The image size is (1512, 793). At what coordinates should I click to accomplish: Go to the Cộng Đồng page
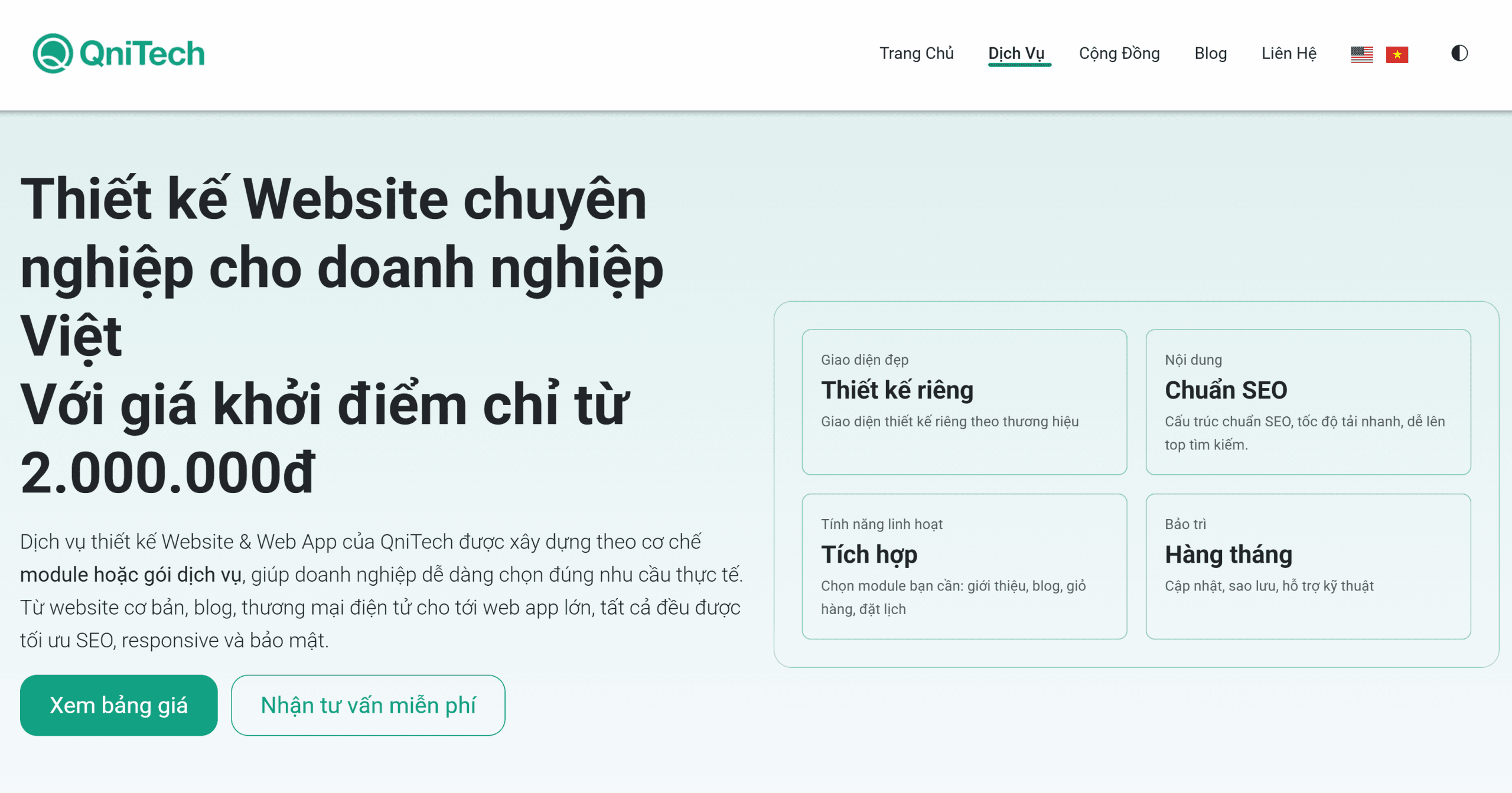(x=1119, y=53)
